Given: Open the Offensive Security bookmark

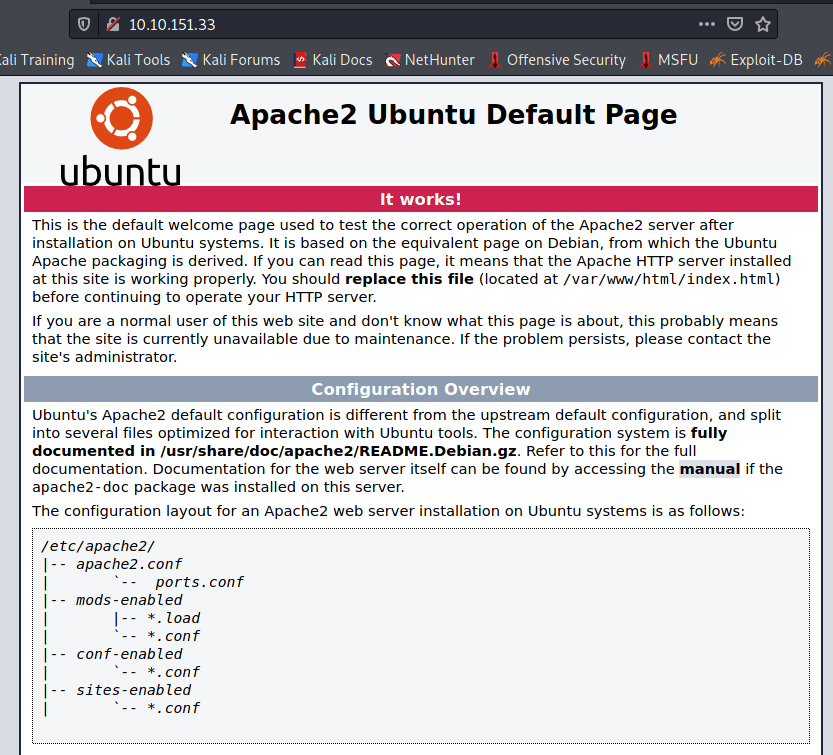Looking at the screenshot, I should (556, 60).
